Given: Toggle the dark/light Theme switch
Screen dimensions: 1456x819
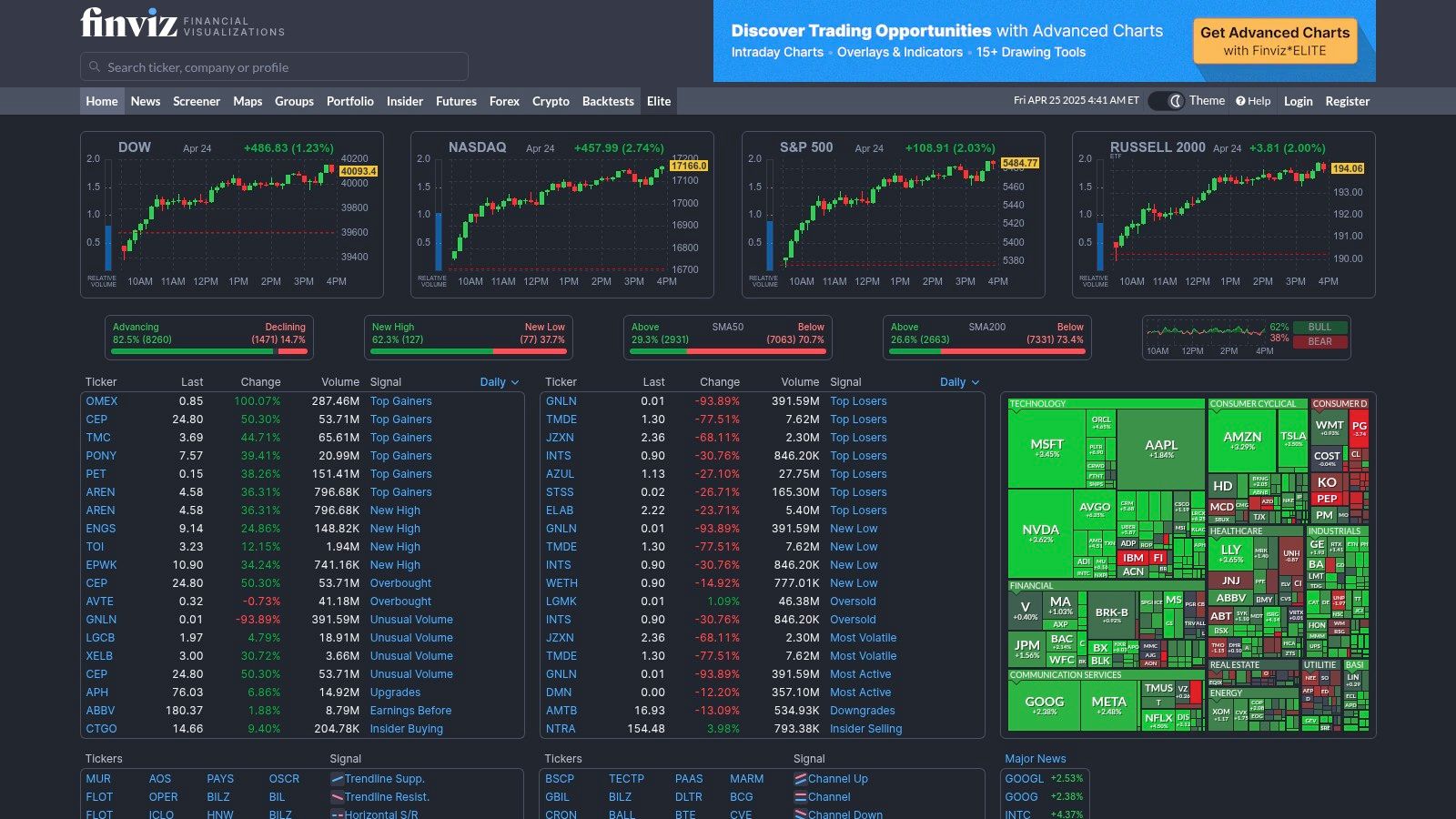Looking at the screenshot, I should [1166, 101].
